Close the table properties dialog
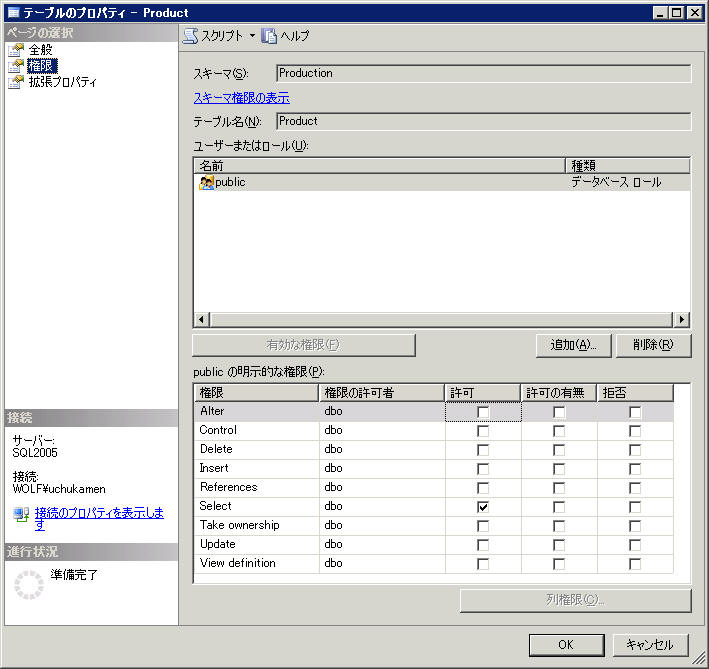 tap(694, 13)
